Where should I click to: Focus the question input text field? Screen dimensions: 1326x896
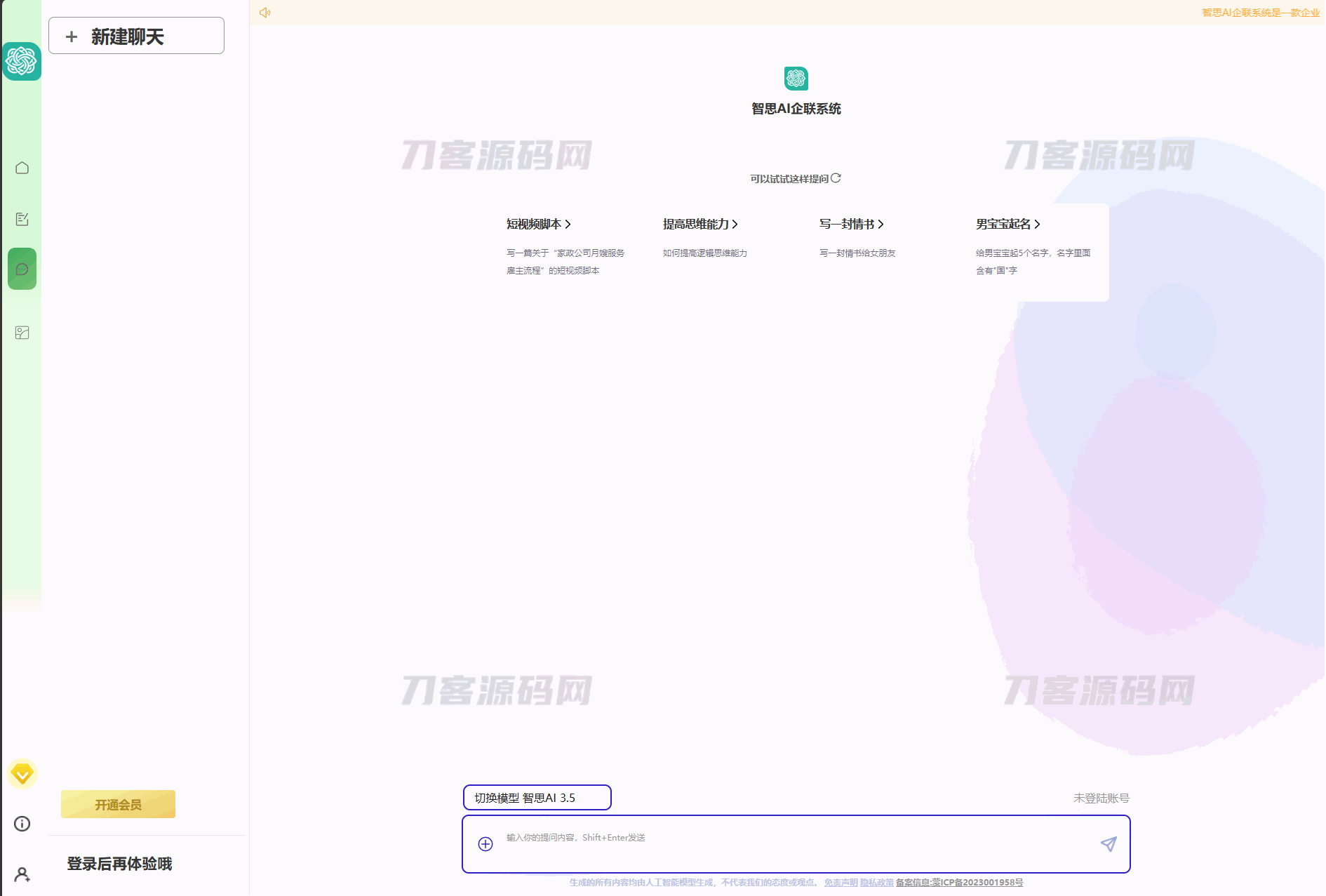[x=793, y=844]
